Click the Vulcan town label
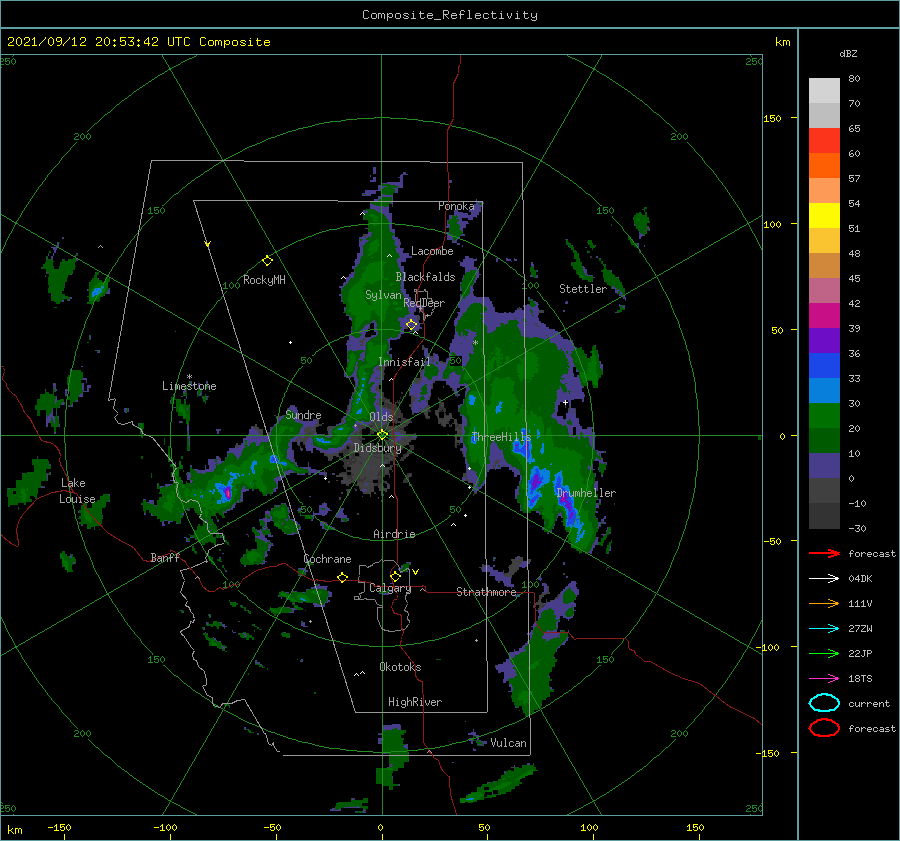This screenshot has height=841, width=900. pyautogui.click(x=508, y=743)
